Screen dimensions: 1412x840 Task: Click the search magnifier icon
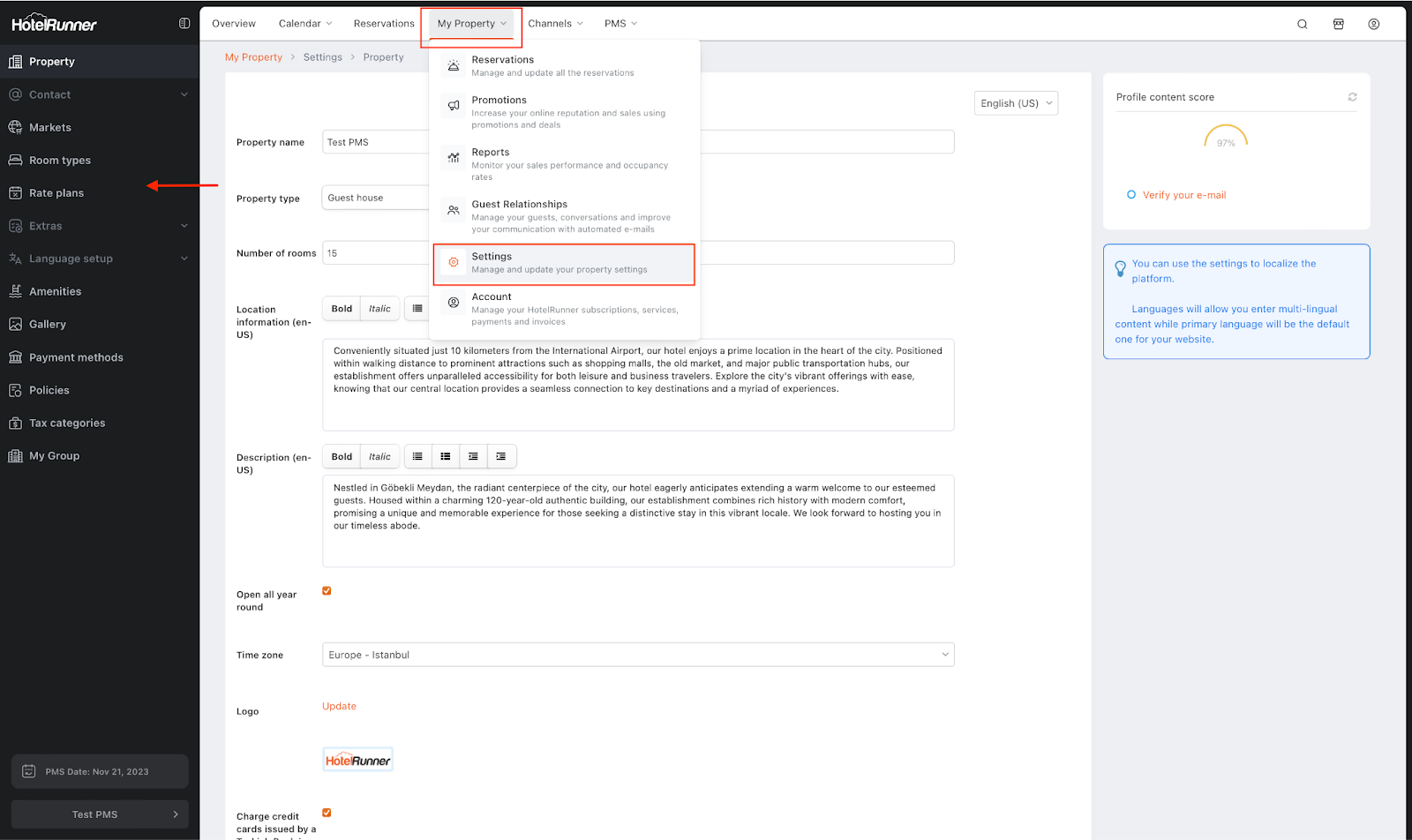pos(1302,24)
